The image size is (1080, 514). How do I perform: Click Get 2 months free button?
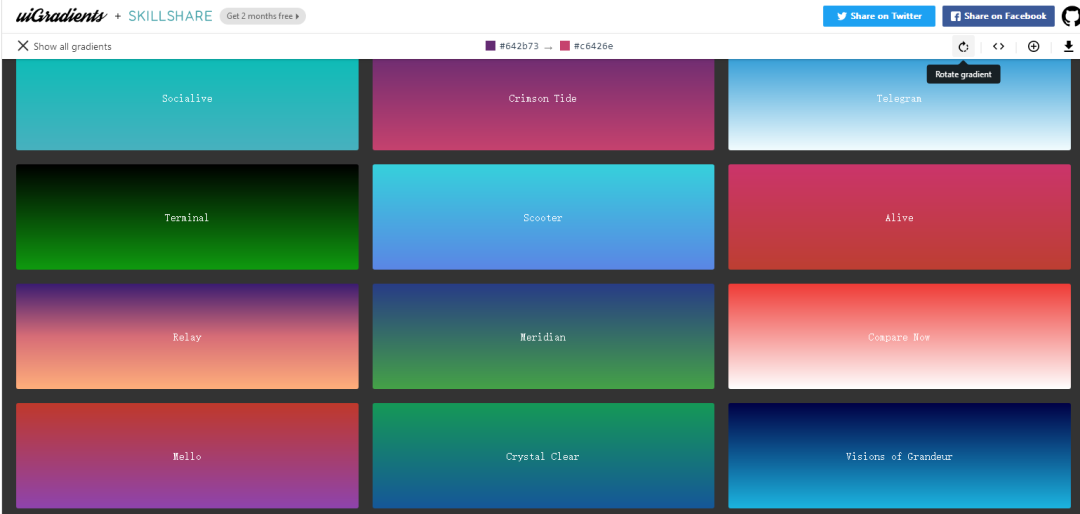pyautogui.click(x=262, y=16)
